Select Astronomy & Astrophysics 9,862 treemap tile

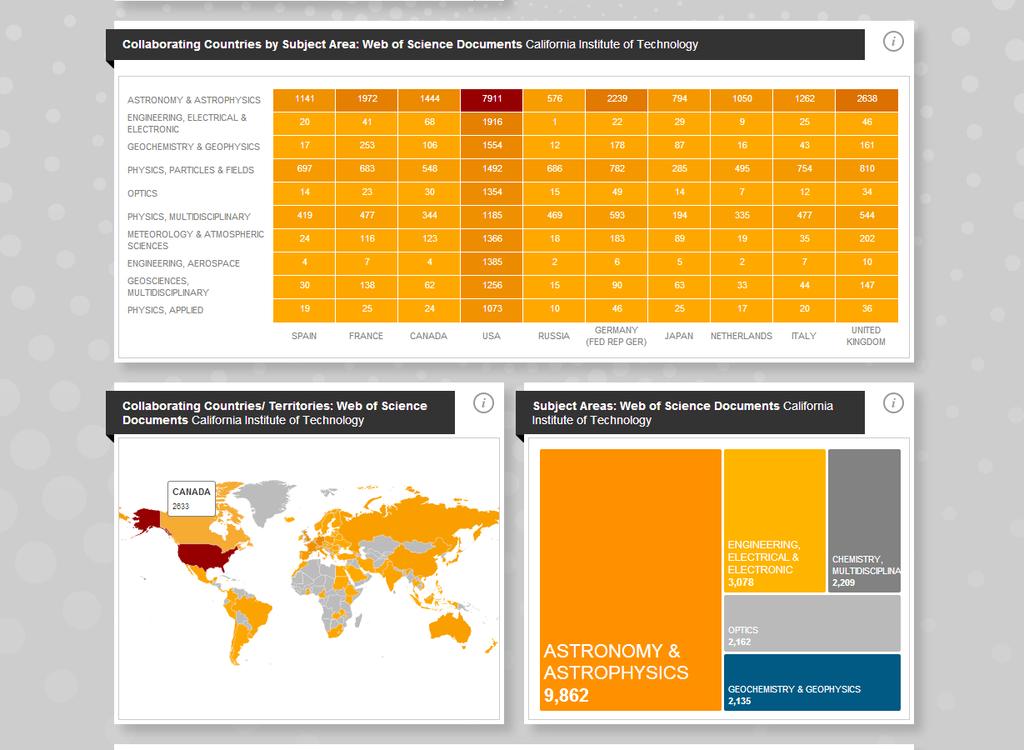pos(630,579)
